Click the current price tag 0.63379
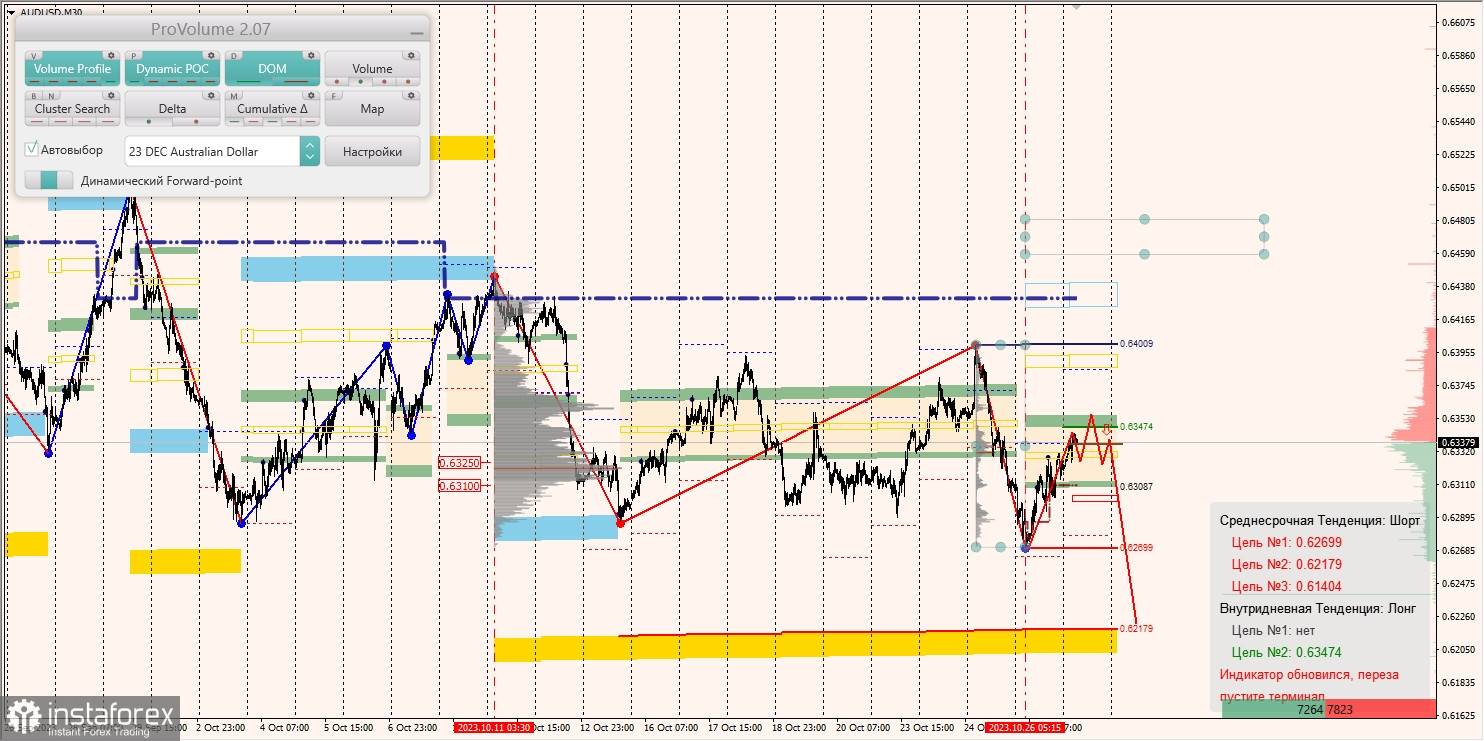Screen dimensions: 1484x741 pyautogui.click(x=1458, y=442)
